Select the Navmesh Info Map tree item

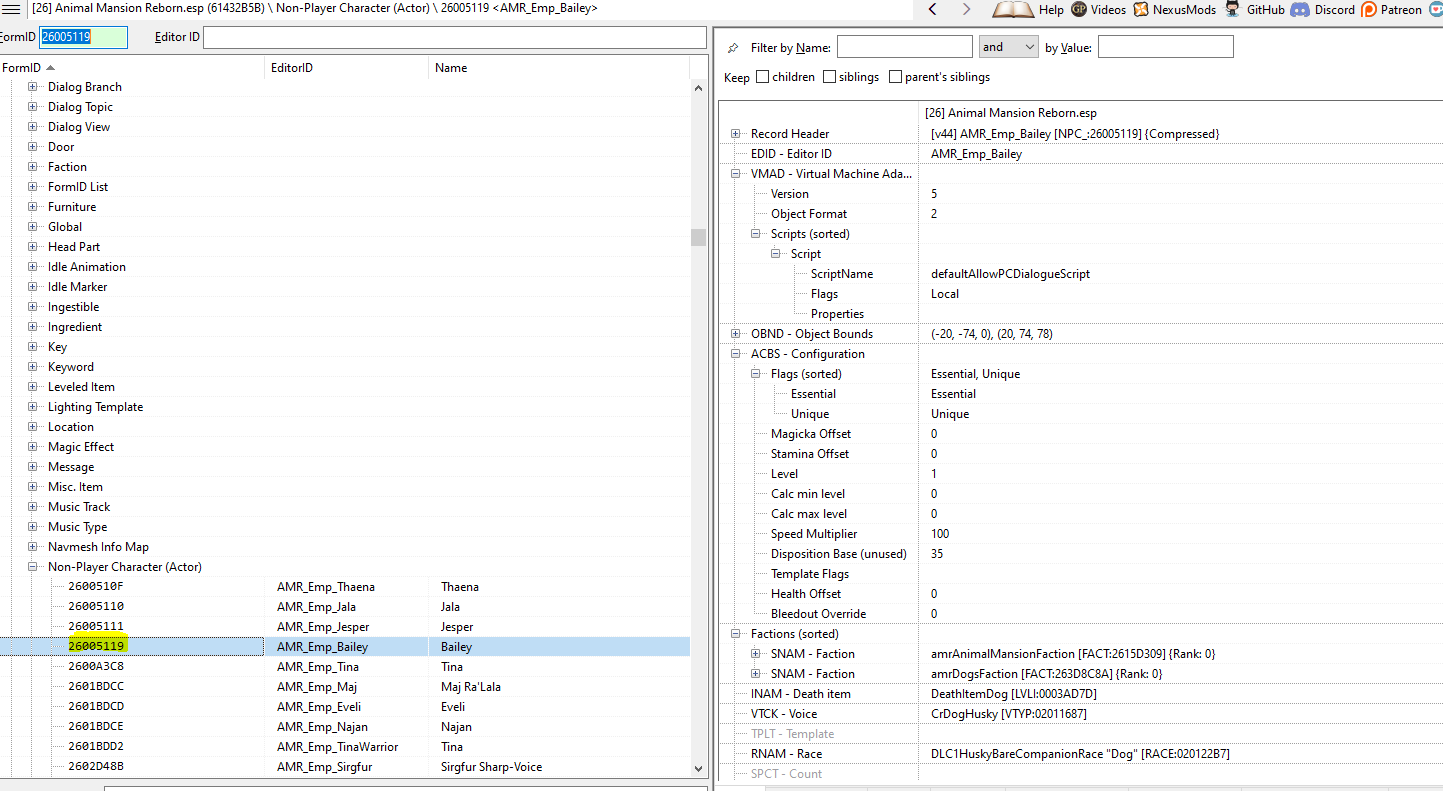[98, 547]
